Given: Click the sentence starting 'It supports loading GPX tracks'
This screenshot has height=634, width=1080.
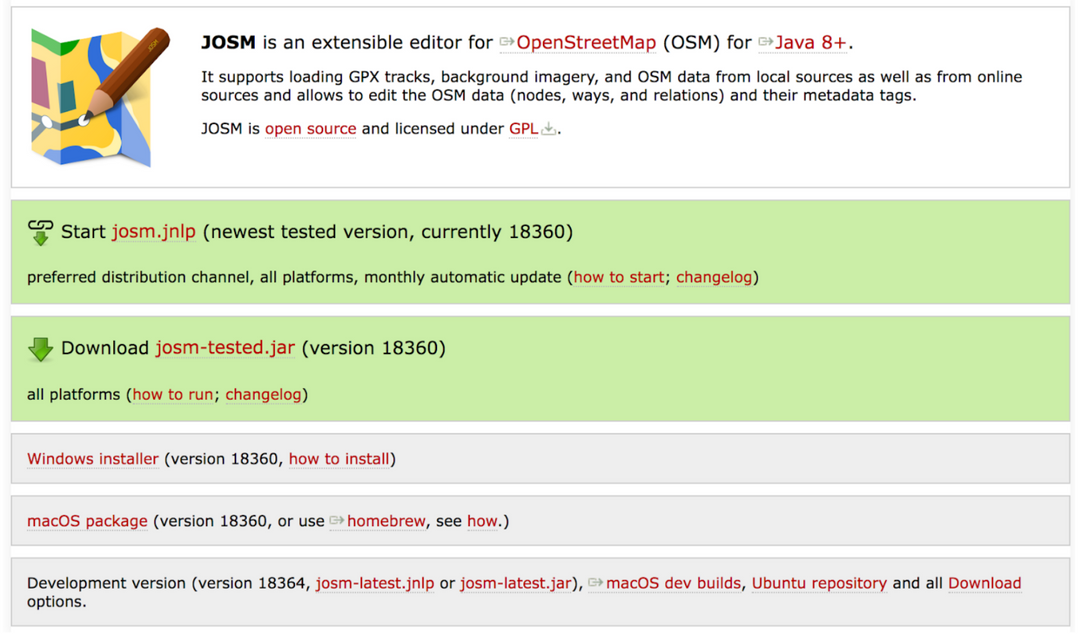Looking at the screenshot, I should point(612,86).
